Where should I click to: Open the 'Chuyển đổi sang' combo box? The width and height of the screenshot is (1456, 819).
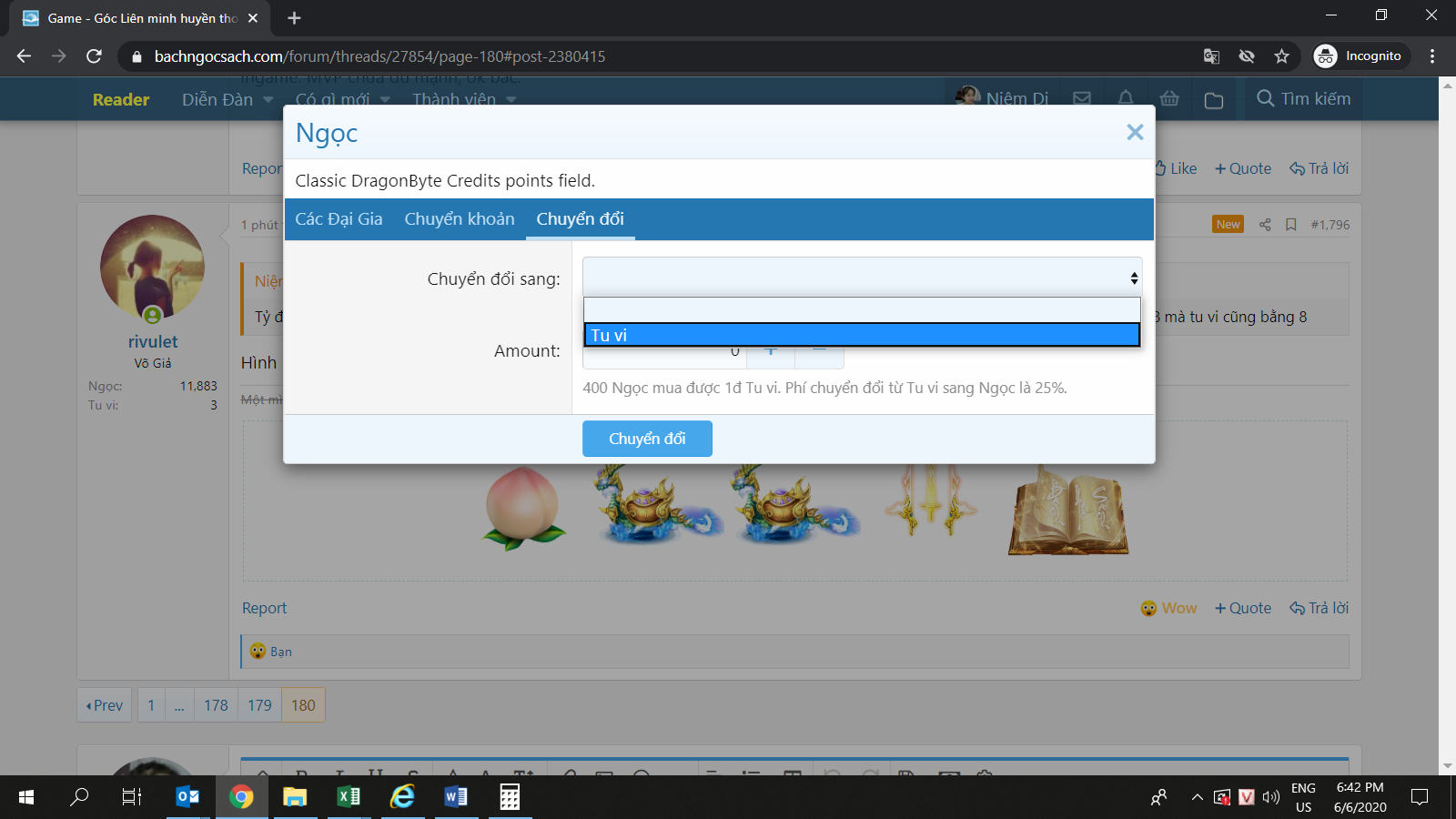coord(861,278)
